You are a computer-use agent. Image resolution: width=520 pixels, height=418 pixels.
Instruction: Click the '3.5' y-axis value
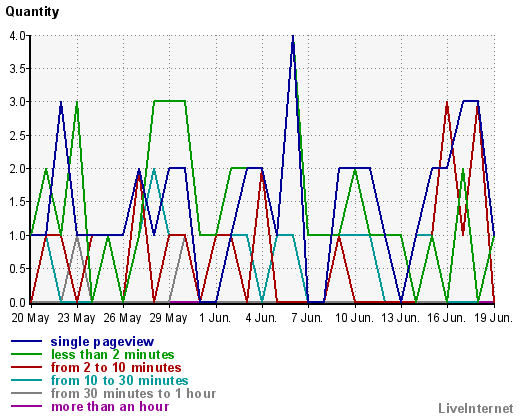[x=17, y=69]
